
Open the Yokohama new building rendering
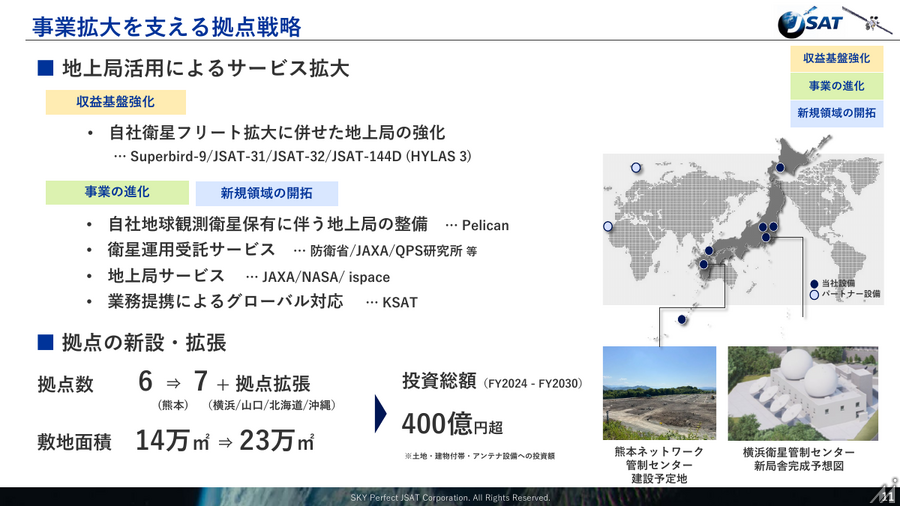[x=803, y=393]
